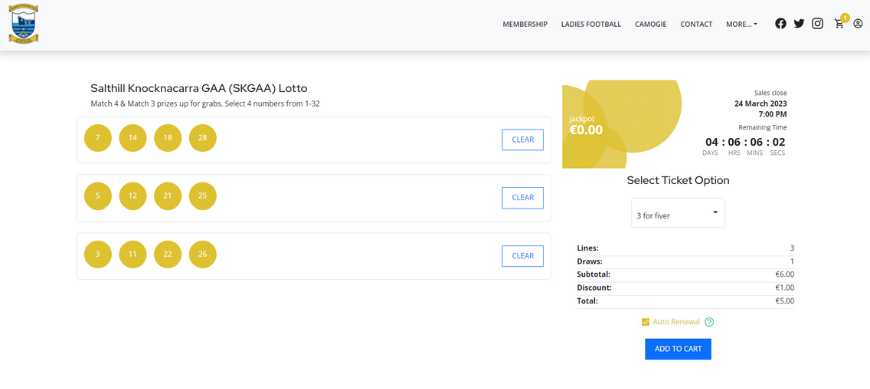
Task: Select number ball 26 in third line
Action: coord(203,254)
